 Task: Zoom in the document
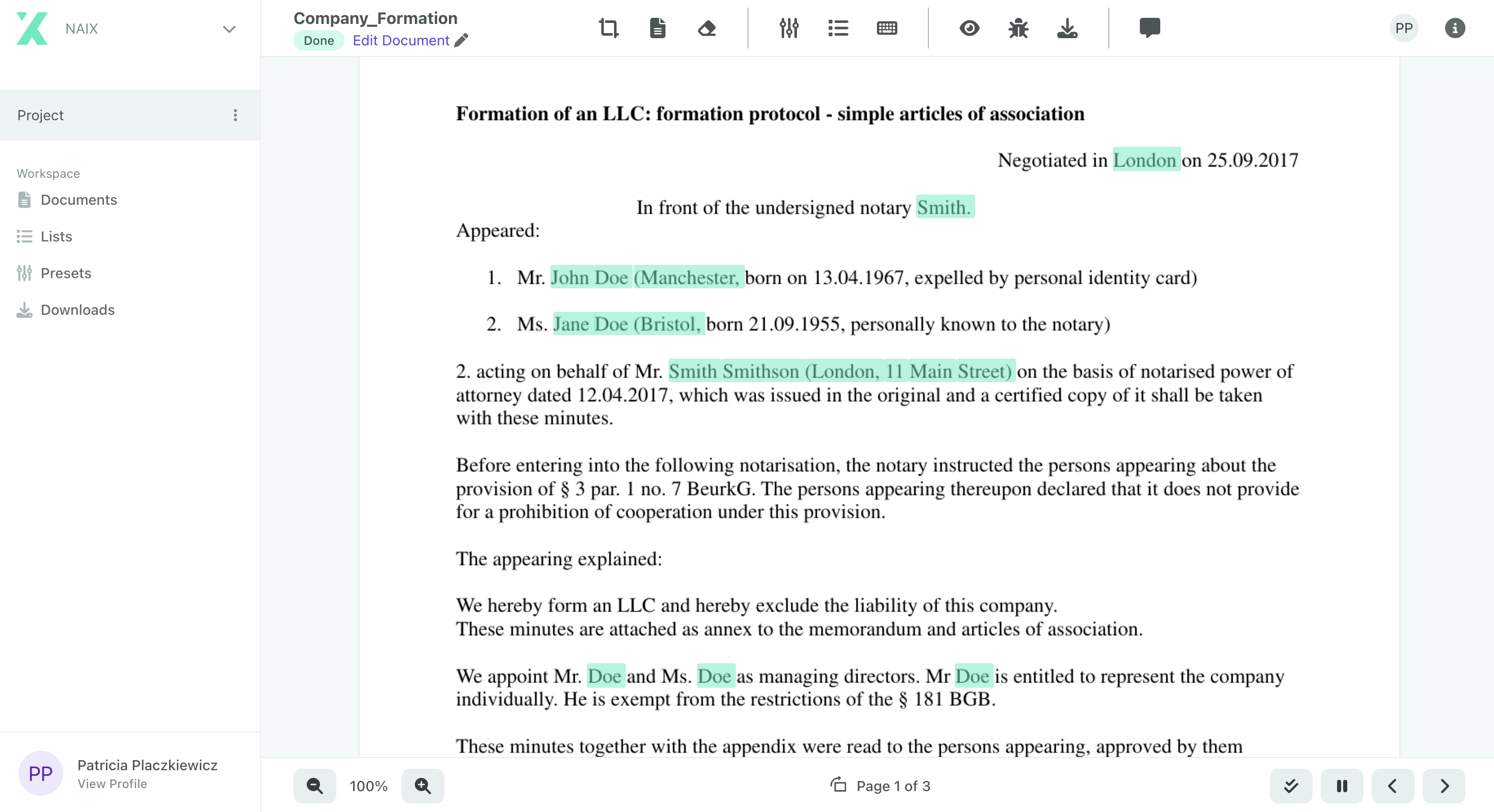coord(423,786)
